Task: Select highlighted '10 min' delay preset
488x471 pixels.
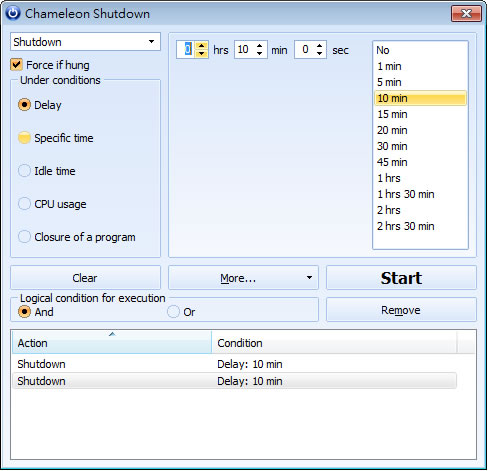Action: (420, 98)
